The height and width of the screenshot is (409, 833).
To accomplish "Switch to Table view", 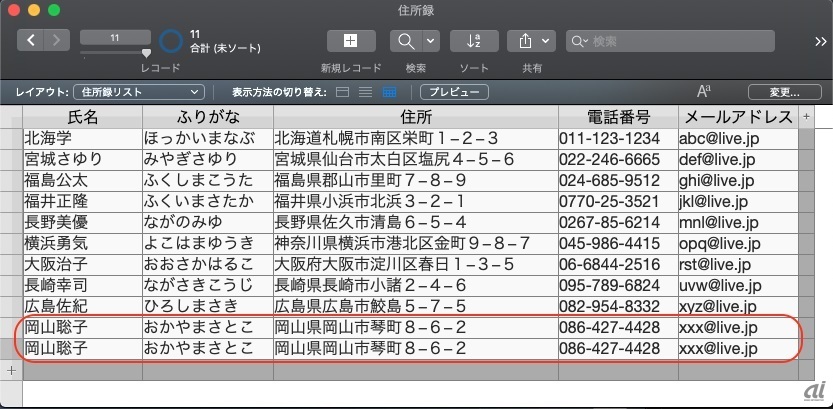I will [389, 92].
